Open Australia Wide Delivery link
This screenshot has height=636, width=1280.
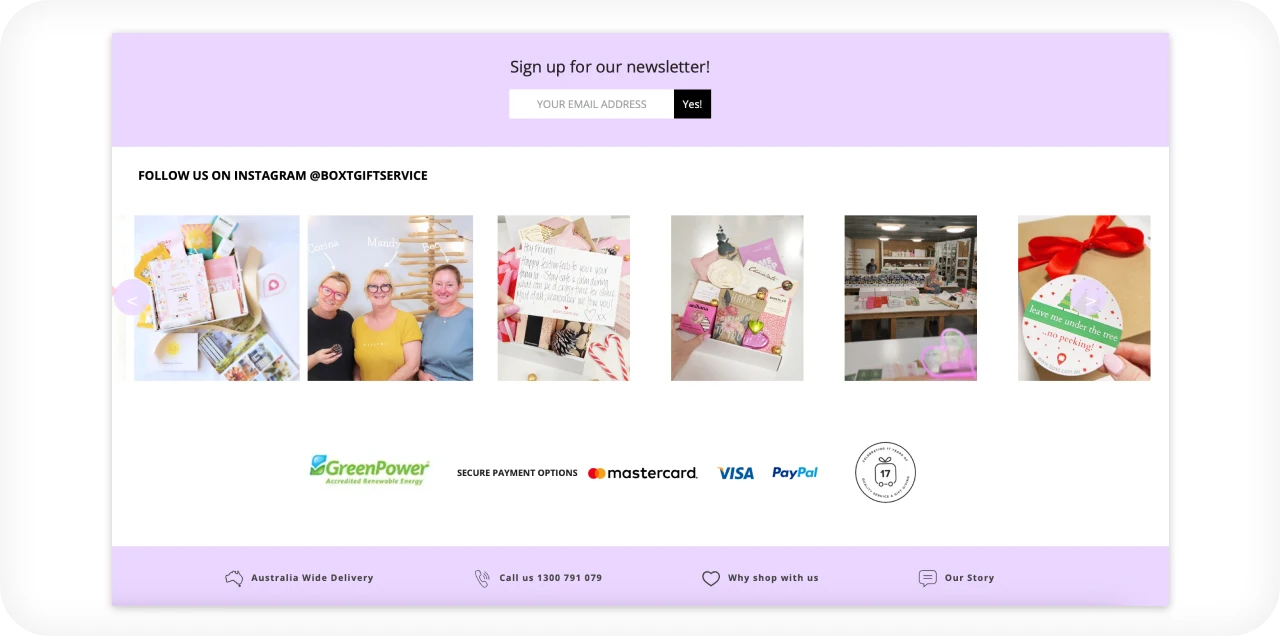click(312, 578)
